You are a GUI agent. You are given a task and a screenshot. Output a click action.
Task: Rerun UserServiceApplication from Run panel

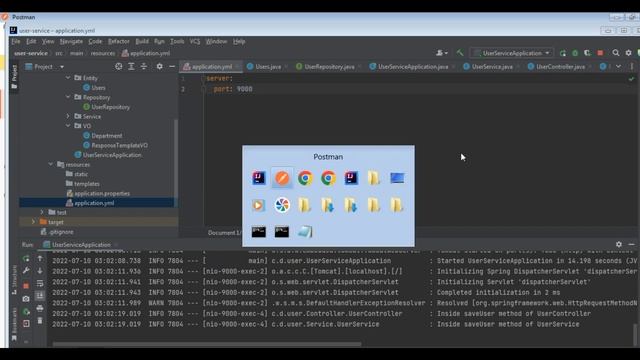(x=26, y=258)
